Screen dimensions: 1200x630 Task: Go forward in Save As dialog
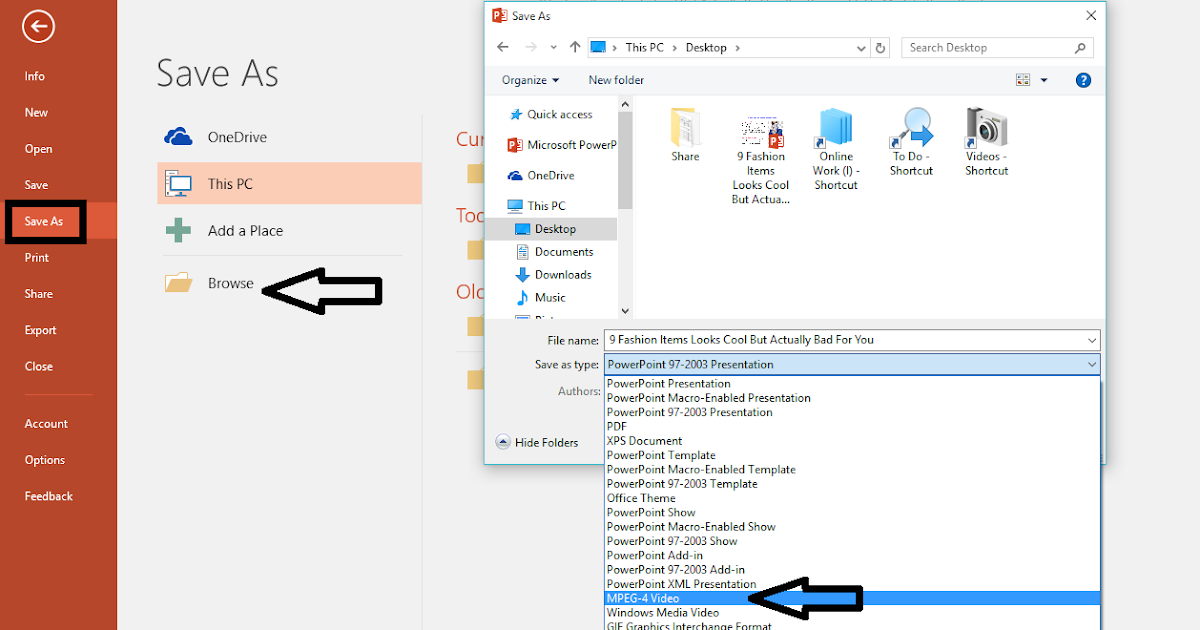coord(533,47)
